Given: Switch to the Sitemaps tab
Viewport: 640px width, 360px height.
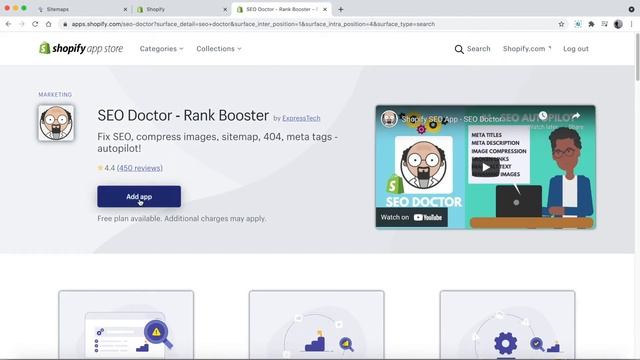Looking at the screenshot, I should pyautogui.click(x=82, y=9).
